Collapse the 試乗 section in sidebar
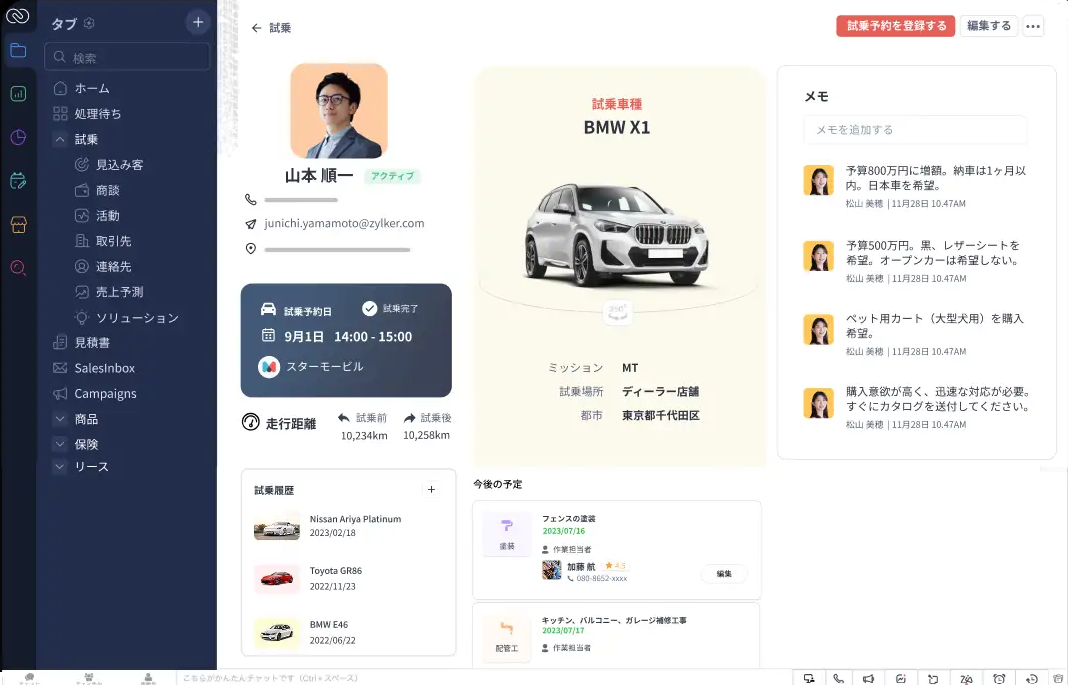Screen dimensions: 1068x685 (60, 139)
